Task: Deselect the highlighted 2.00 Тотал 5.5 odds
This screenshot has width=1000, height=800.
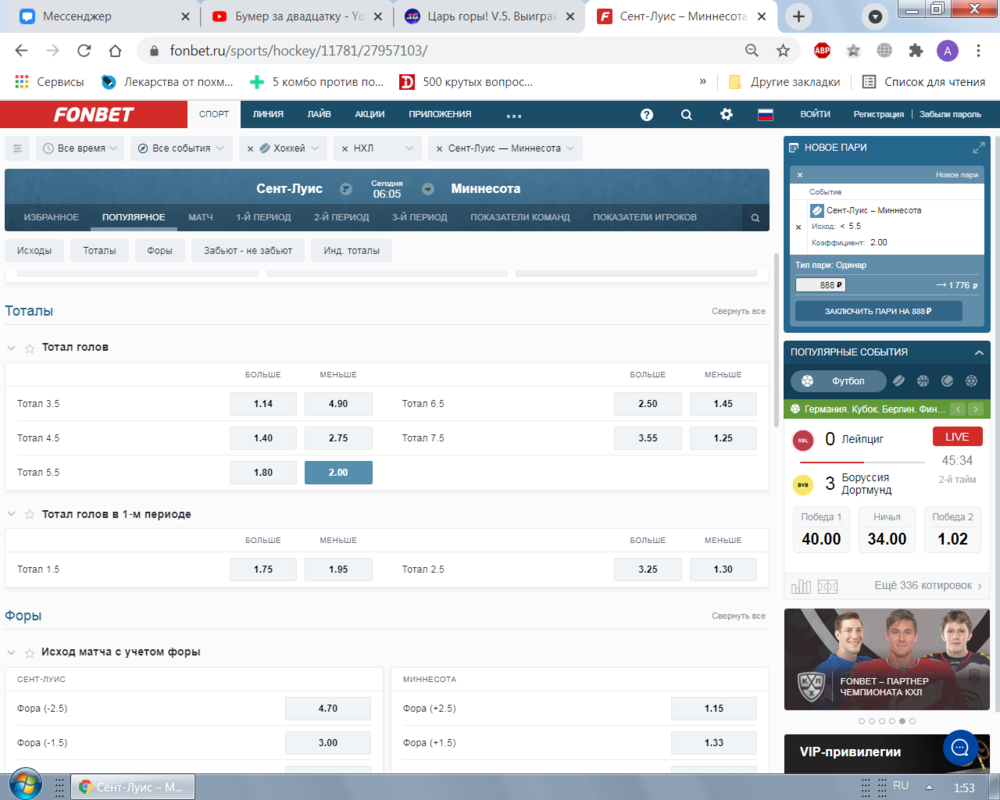Action: 338,473
